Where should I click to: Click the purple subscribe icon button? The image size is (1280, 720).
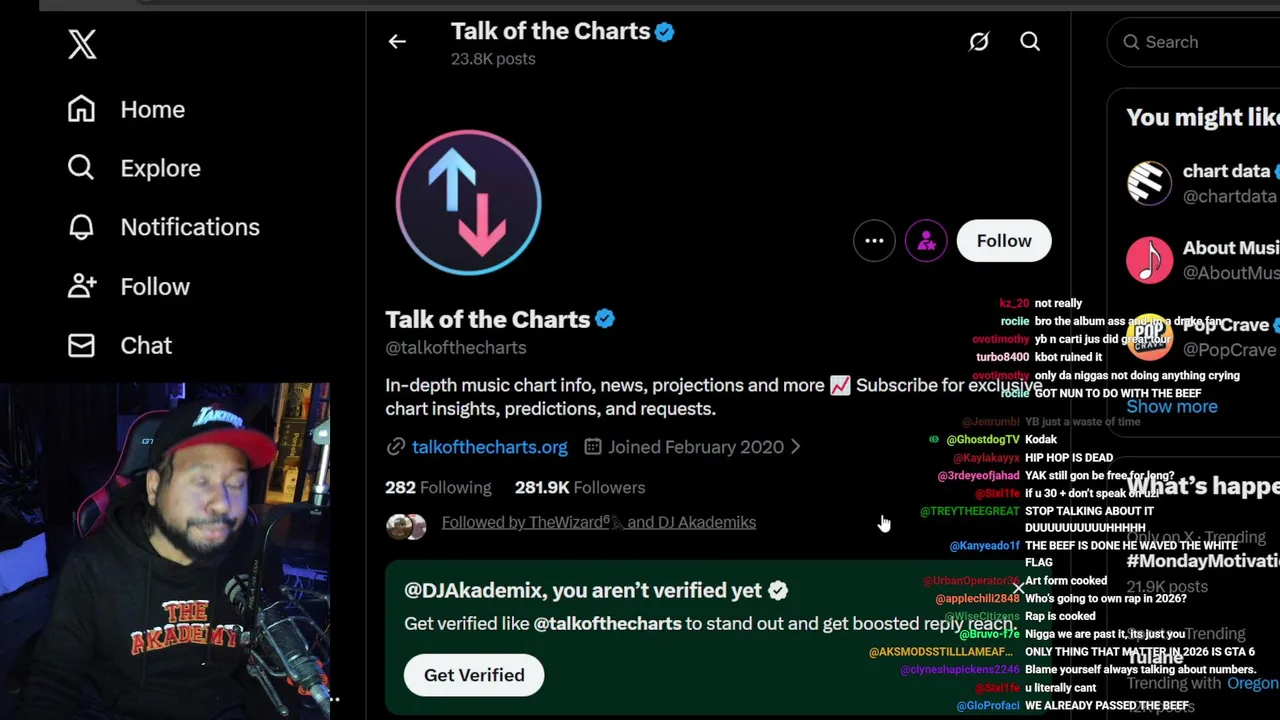[926, 241]
